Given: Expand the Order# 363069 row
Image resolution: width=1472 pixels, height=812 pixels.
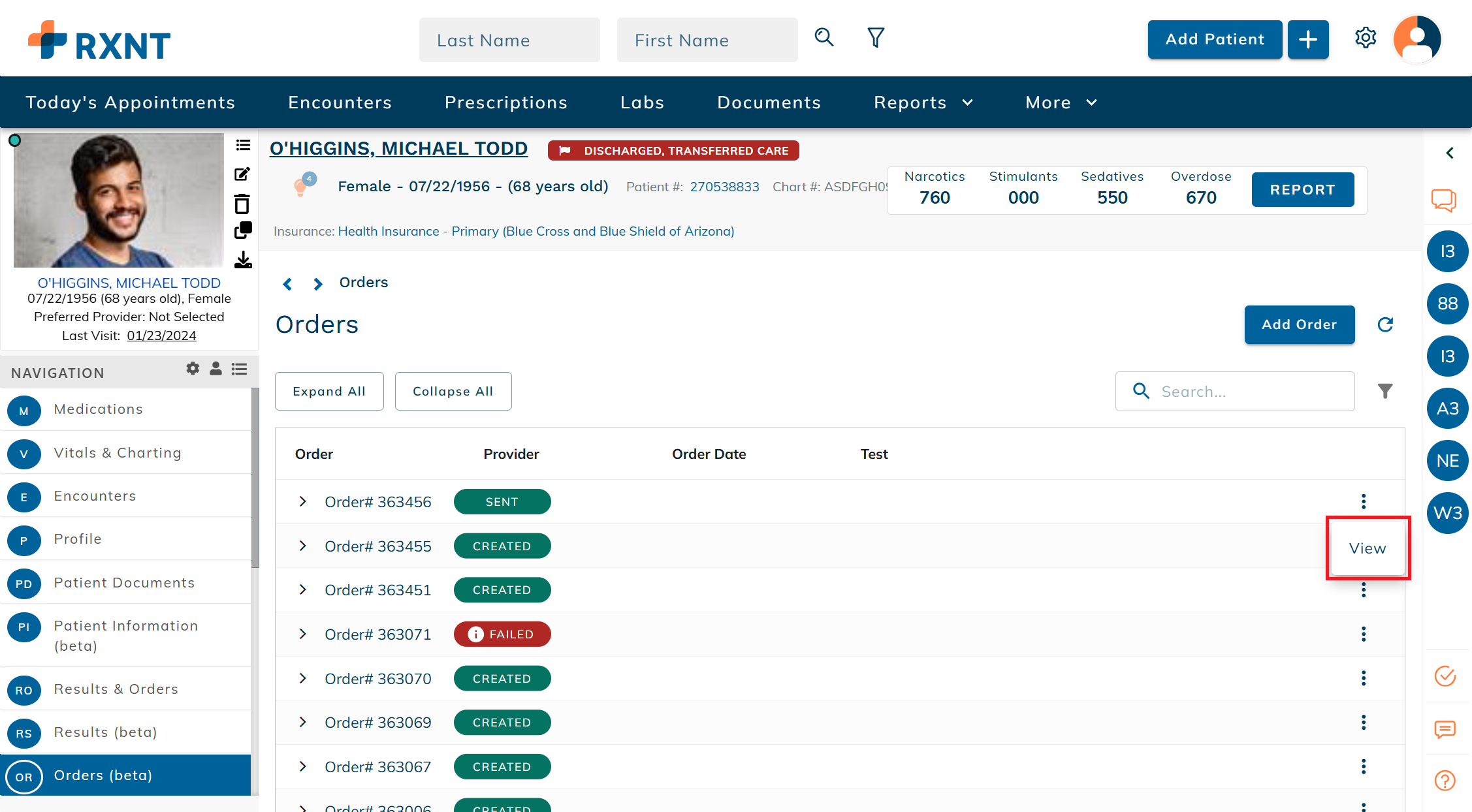Looking at the screenshot, I should 302,722.
